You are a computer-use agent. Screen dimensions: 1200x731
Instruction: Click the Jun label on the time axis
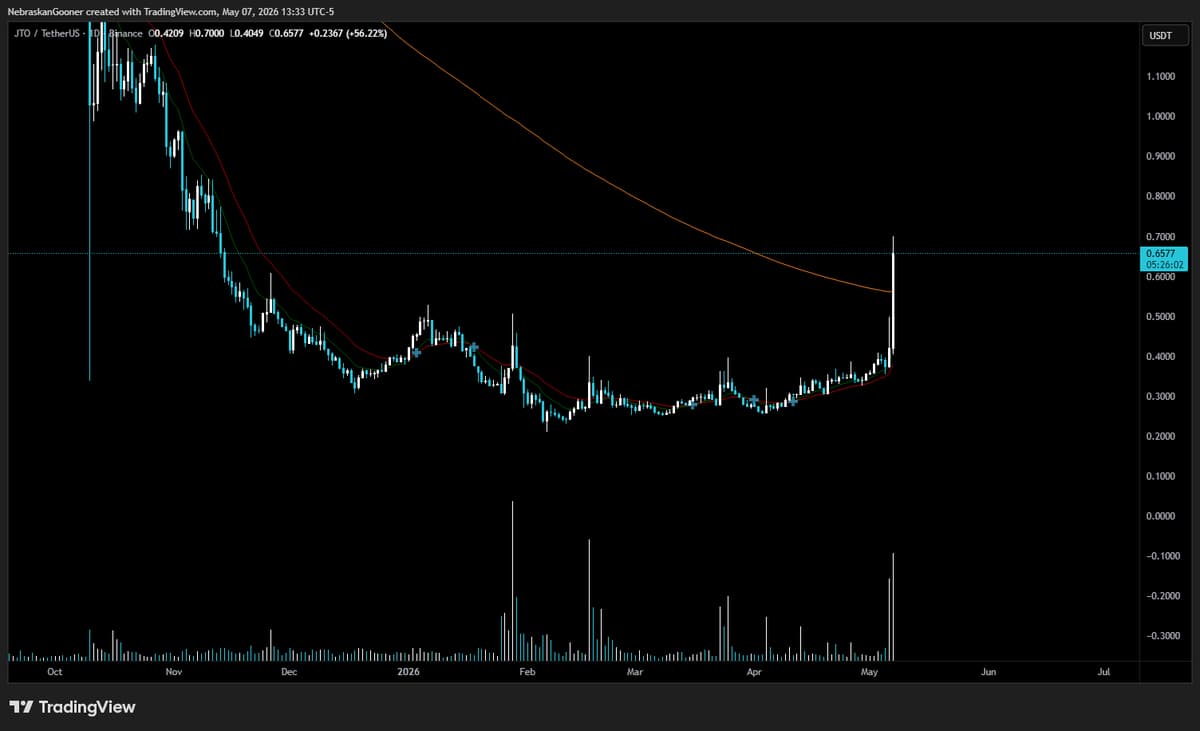(x=988, y=673)
